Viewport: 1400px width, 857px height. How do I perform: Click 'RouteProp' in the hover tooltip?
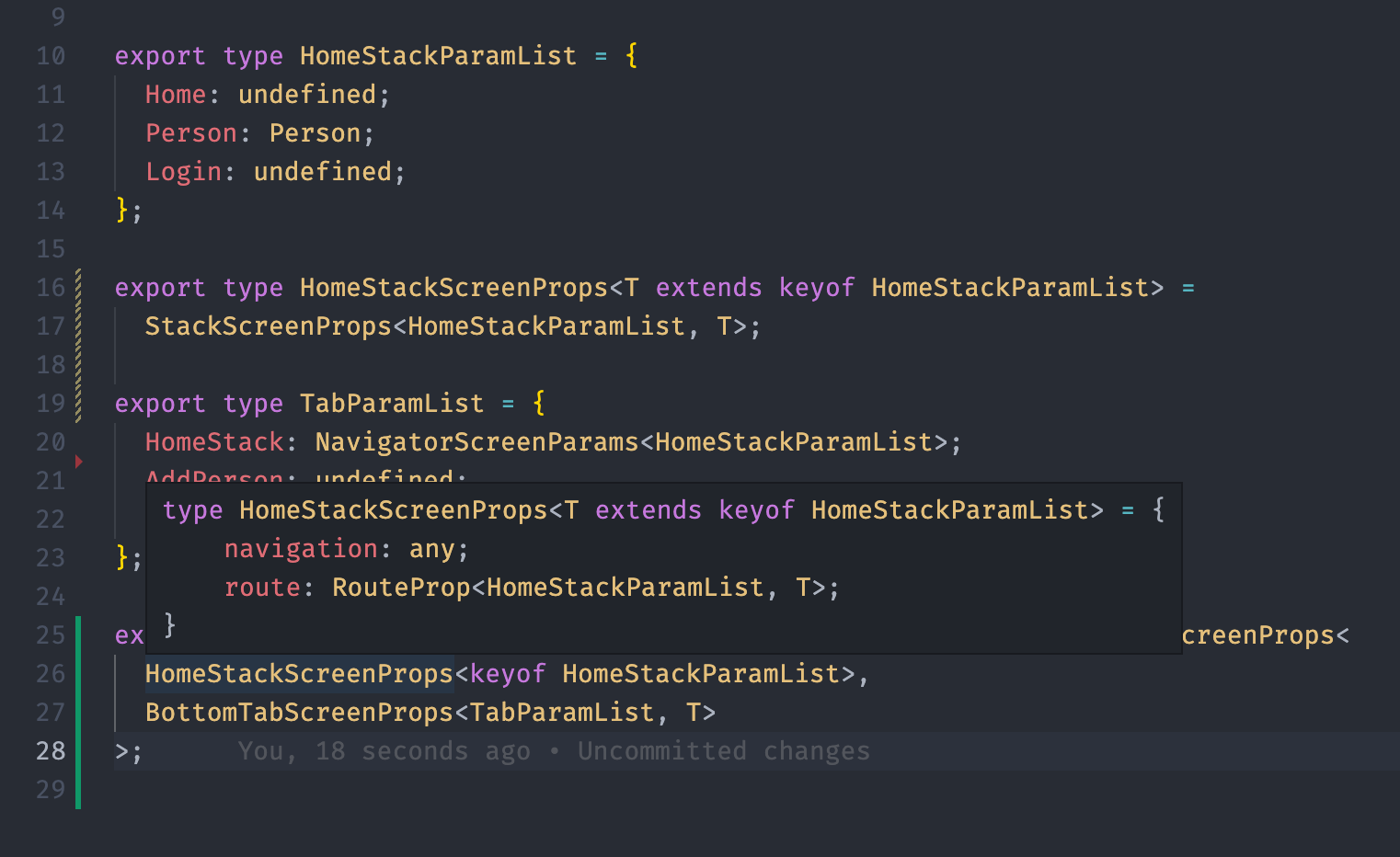[401, 588]
